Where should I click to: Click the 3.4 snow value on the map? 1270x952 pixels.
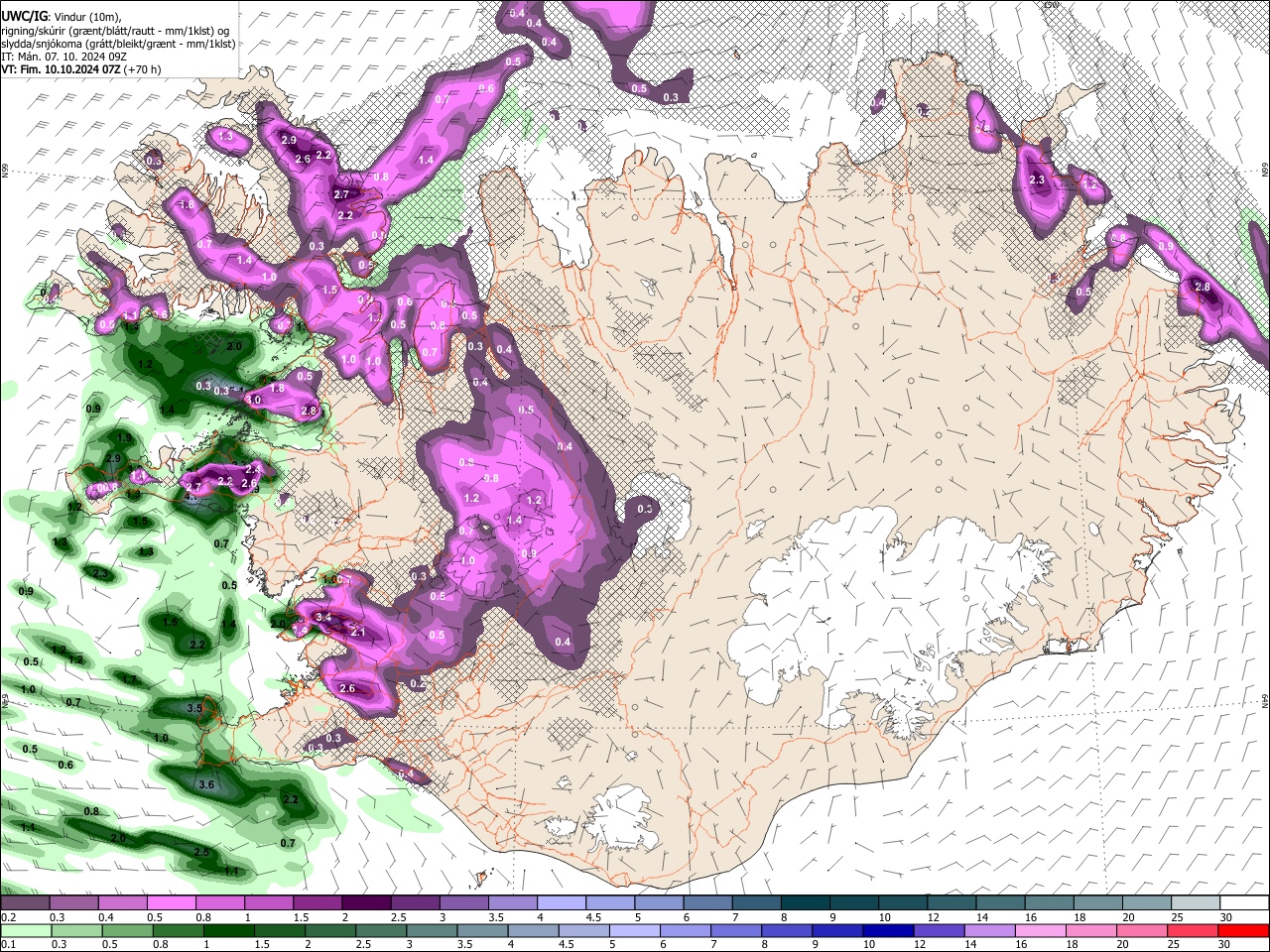tap(322, 617)
